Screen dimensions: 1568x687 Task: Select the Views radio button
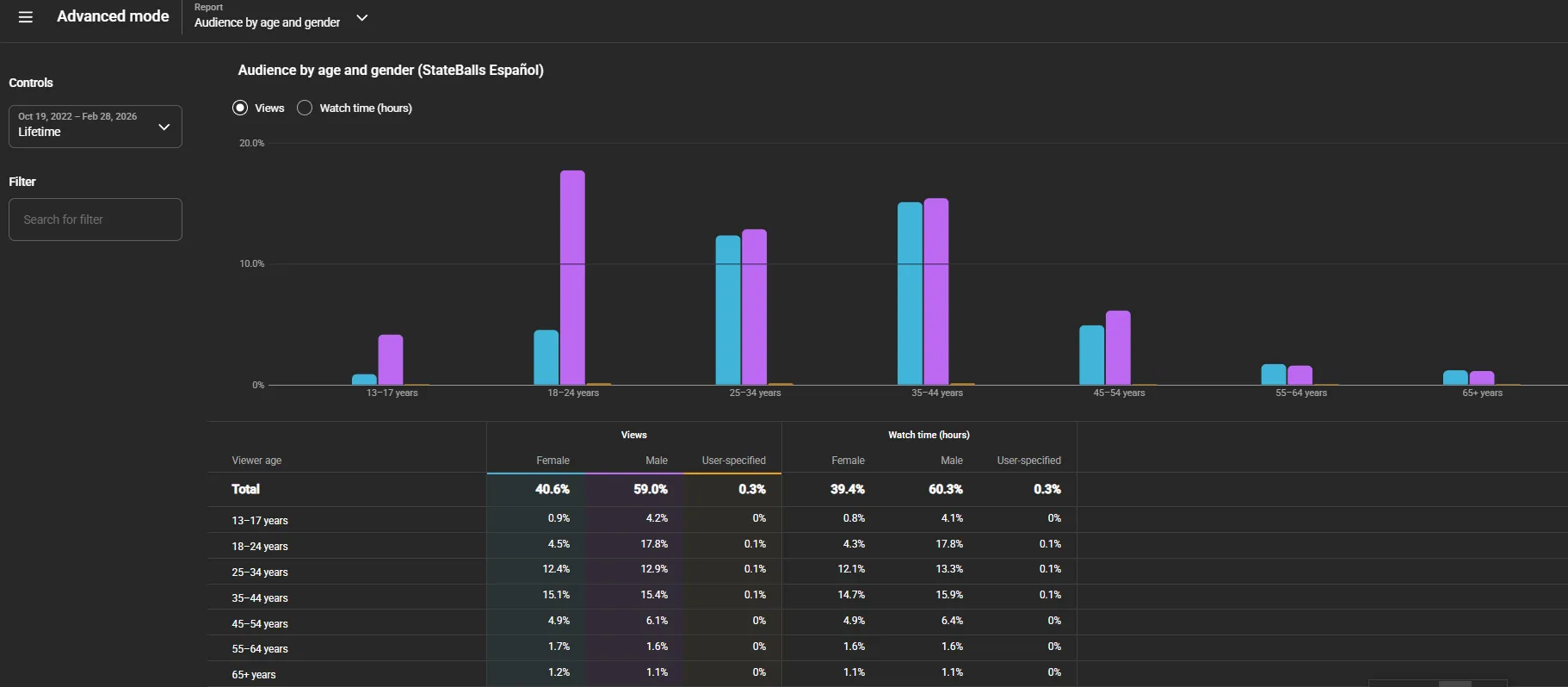pos(240,108)
